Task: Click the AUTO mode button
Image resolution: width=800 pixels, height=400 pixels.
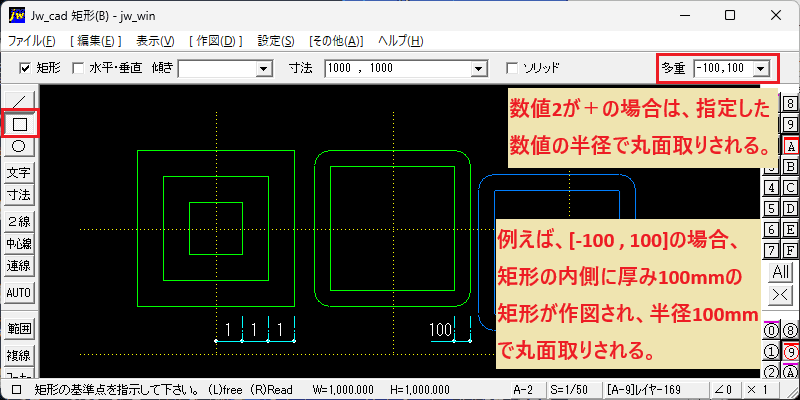Action: click(19, 293)
